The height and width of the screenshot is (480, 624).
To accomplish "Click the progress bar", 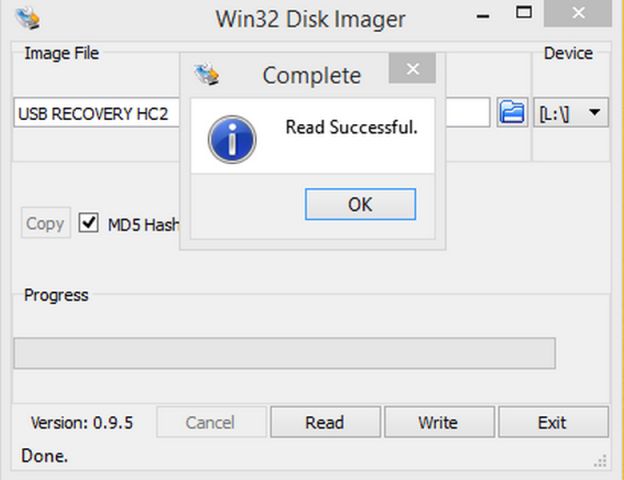I will [285, 353].
